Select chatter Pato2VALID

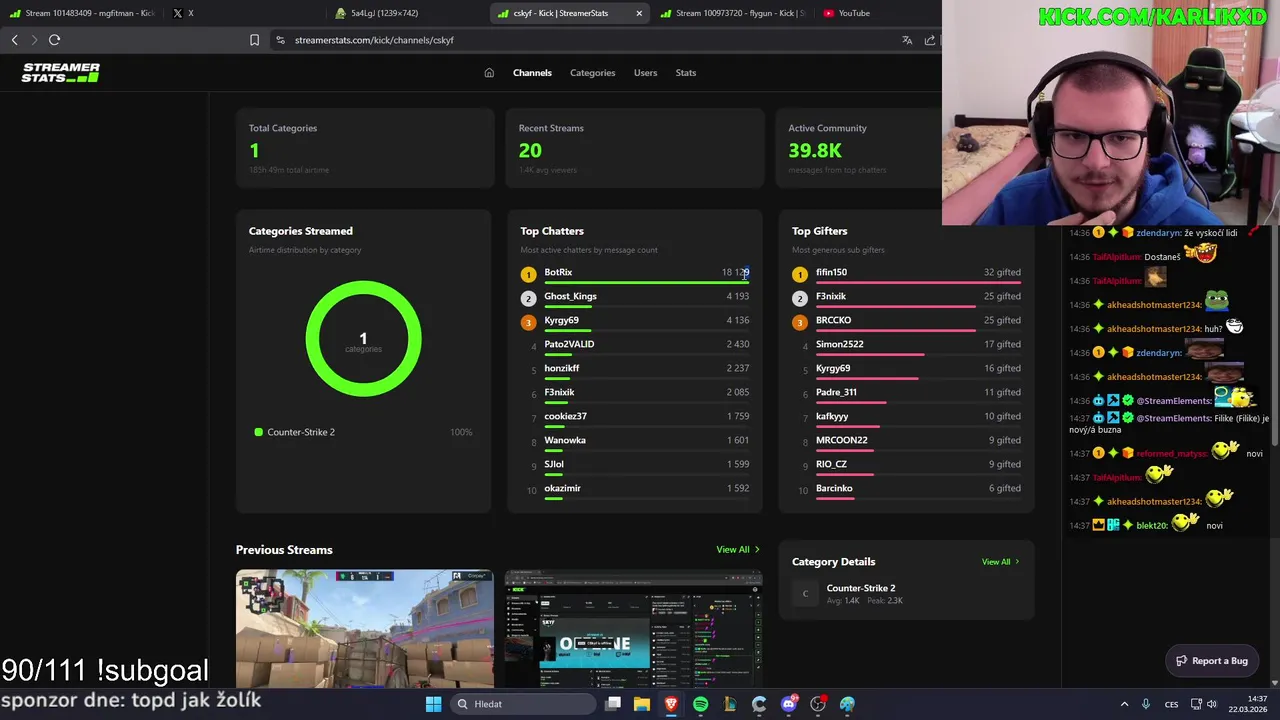coord(569,344)
